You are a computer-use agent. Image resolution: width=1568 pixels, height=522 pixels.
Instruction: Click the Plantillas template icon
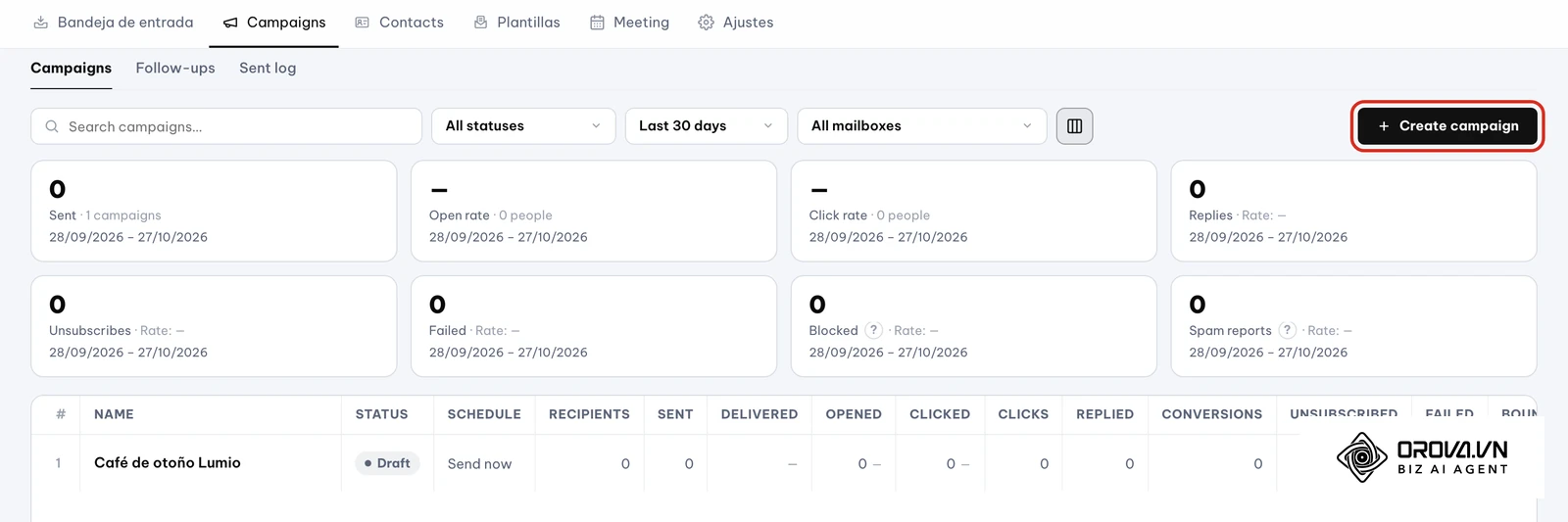tap(480, 23)
